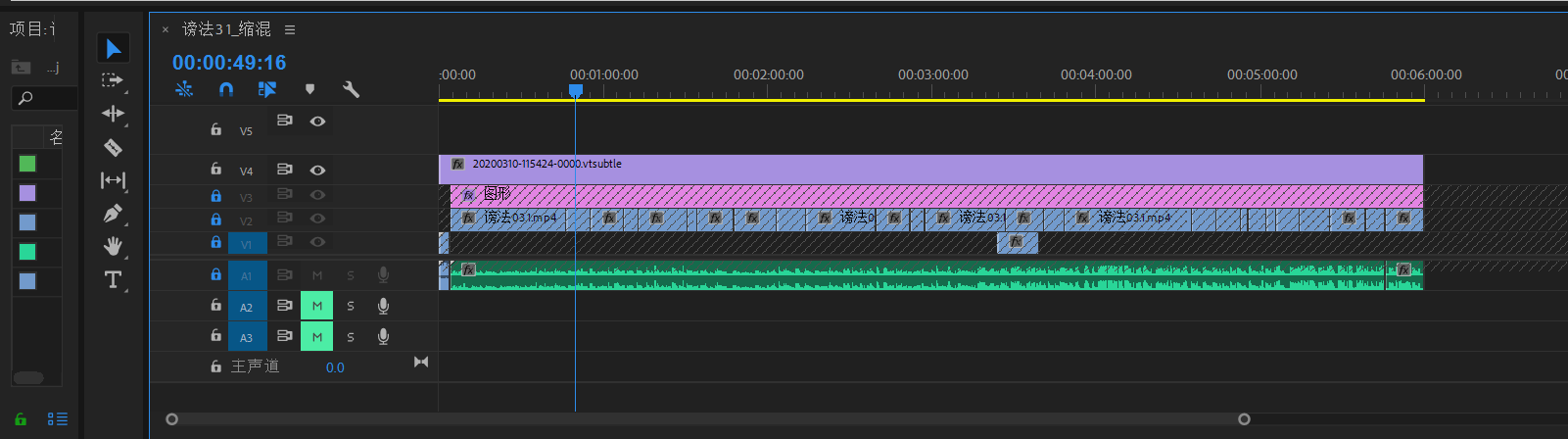This screenshot has width=1568, height=439.
Task: Select the Track Select Forward tool
Action: tap(113, 80)
